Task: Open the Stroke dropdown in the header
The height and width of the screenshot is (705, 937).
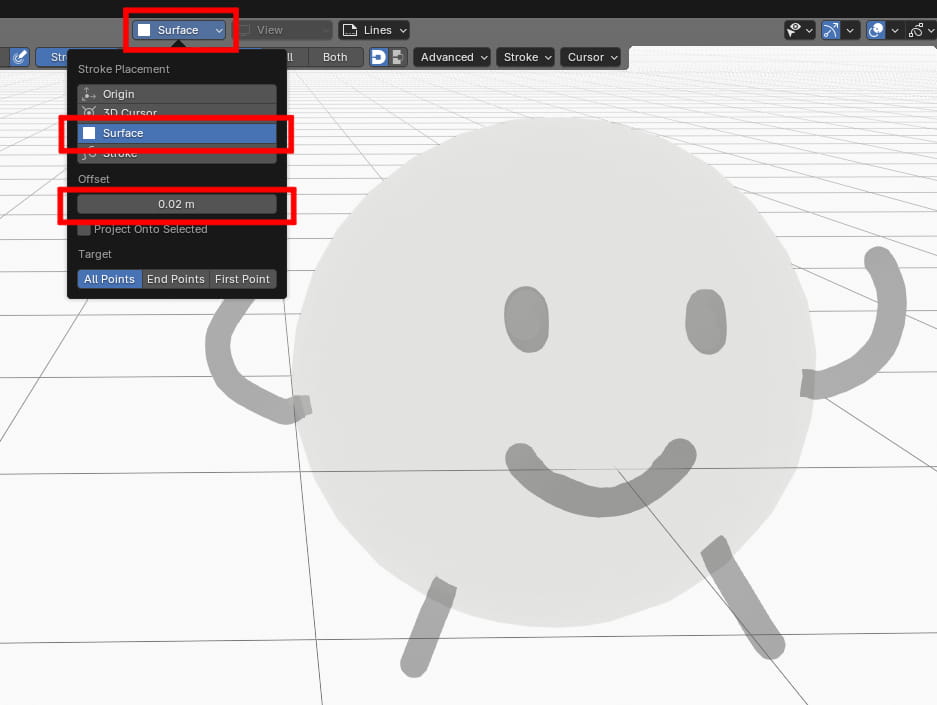Action: point(525,57)
